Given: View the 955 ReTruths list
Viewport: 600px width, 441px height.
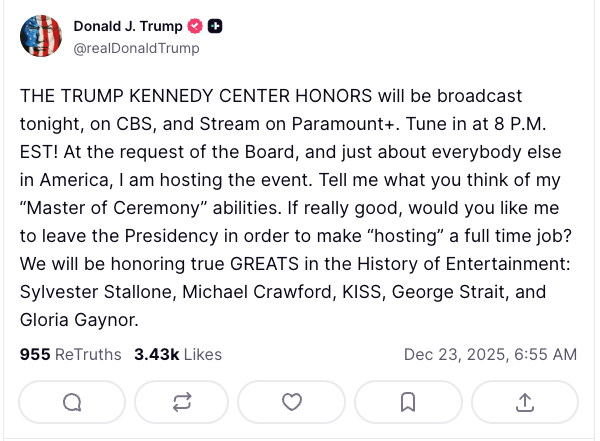Looking at the screenshot, I should pyautogui.click(x=70, y=354).
